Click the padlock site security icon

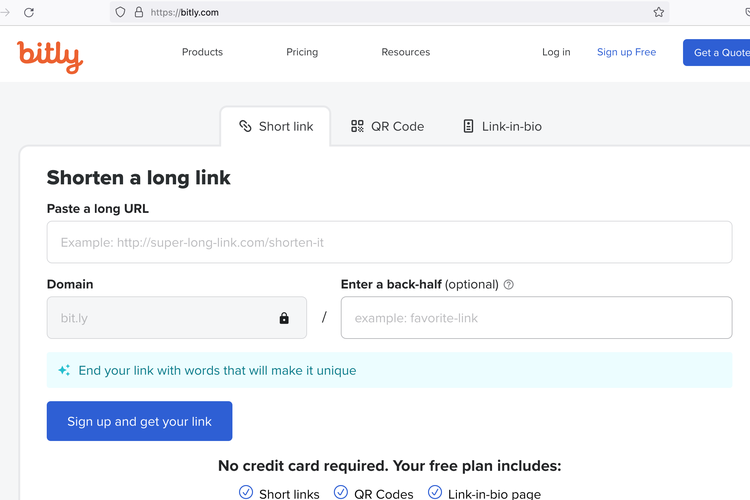139,12
